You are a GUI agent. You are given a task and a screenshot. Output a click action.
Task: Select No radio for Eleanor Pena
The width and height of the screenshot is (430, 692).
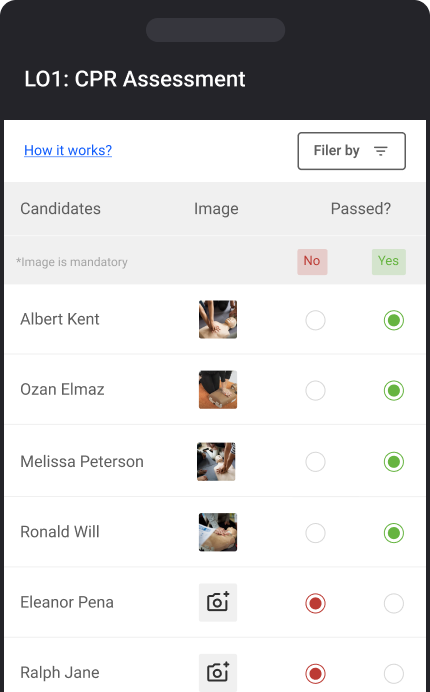click(315, 603)
